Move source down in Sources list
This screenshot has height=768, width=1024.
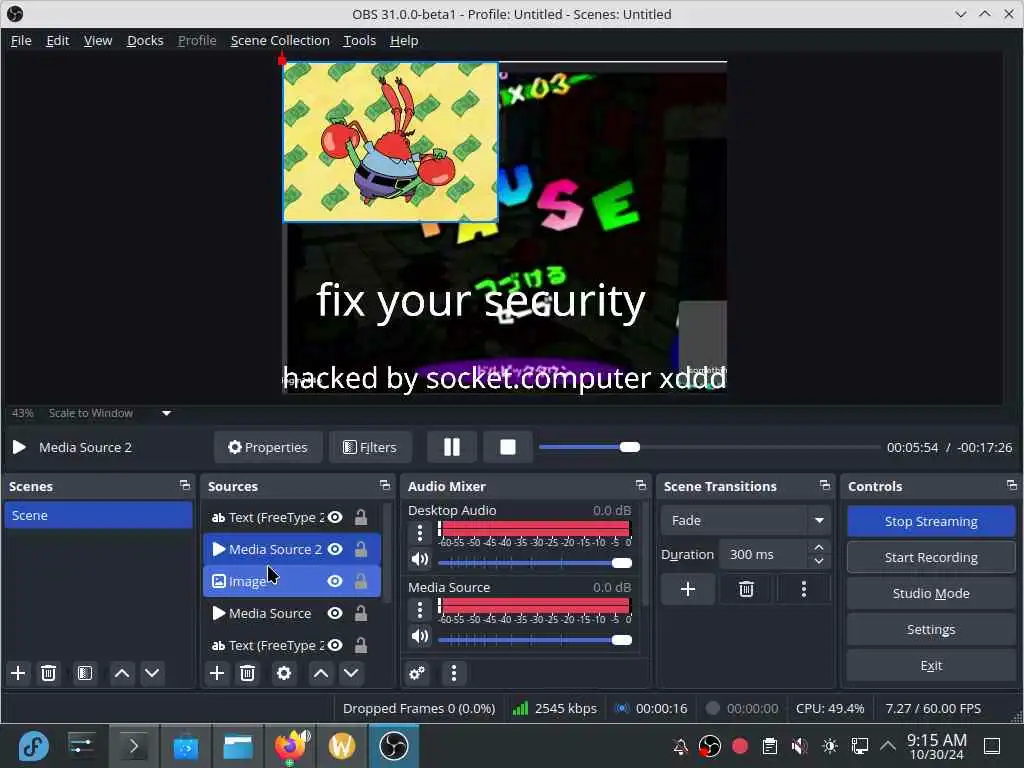[x=351, y=673]
